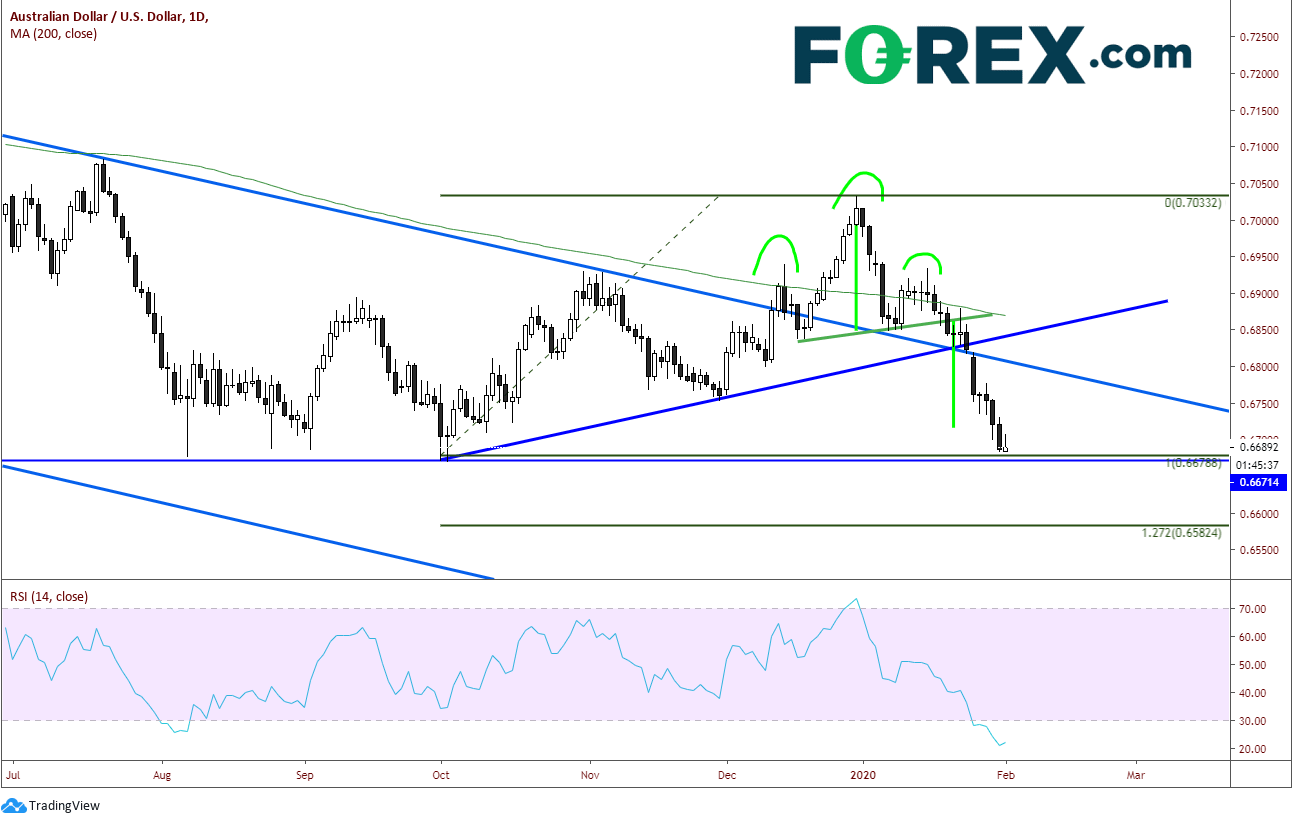
Task: Click the Feb date on the time axis
Action: pyautogui.click(x=1006, y=774)
